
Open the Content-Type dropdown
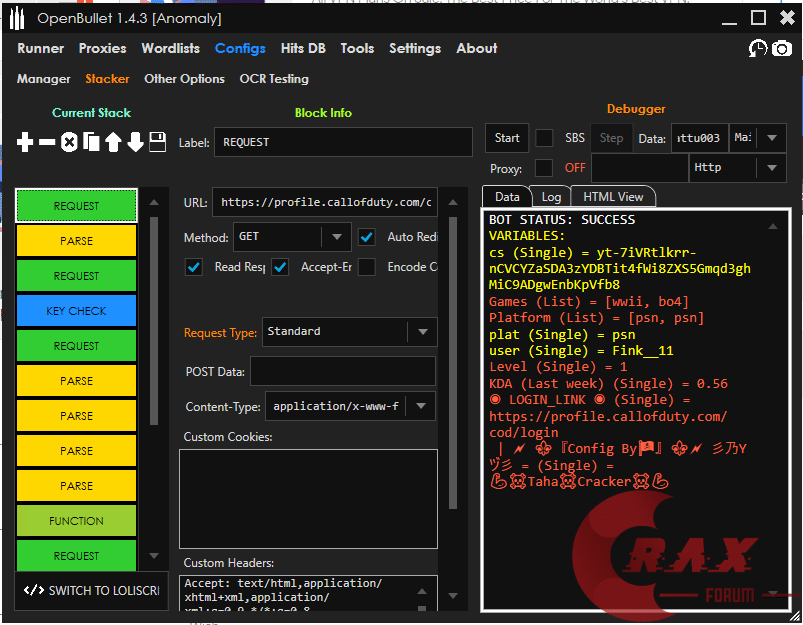(x=349, y=406)
